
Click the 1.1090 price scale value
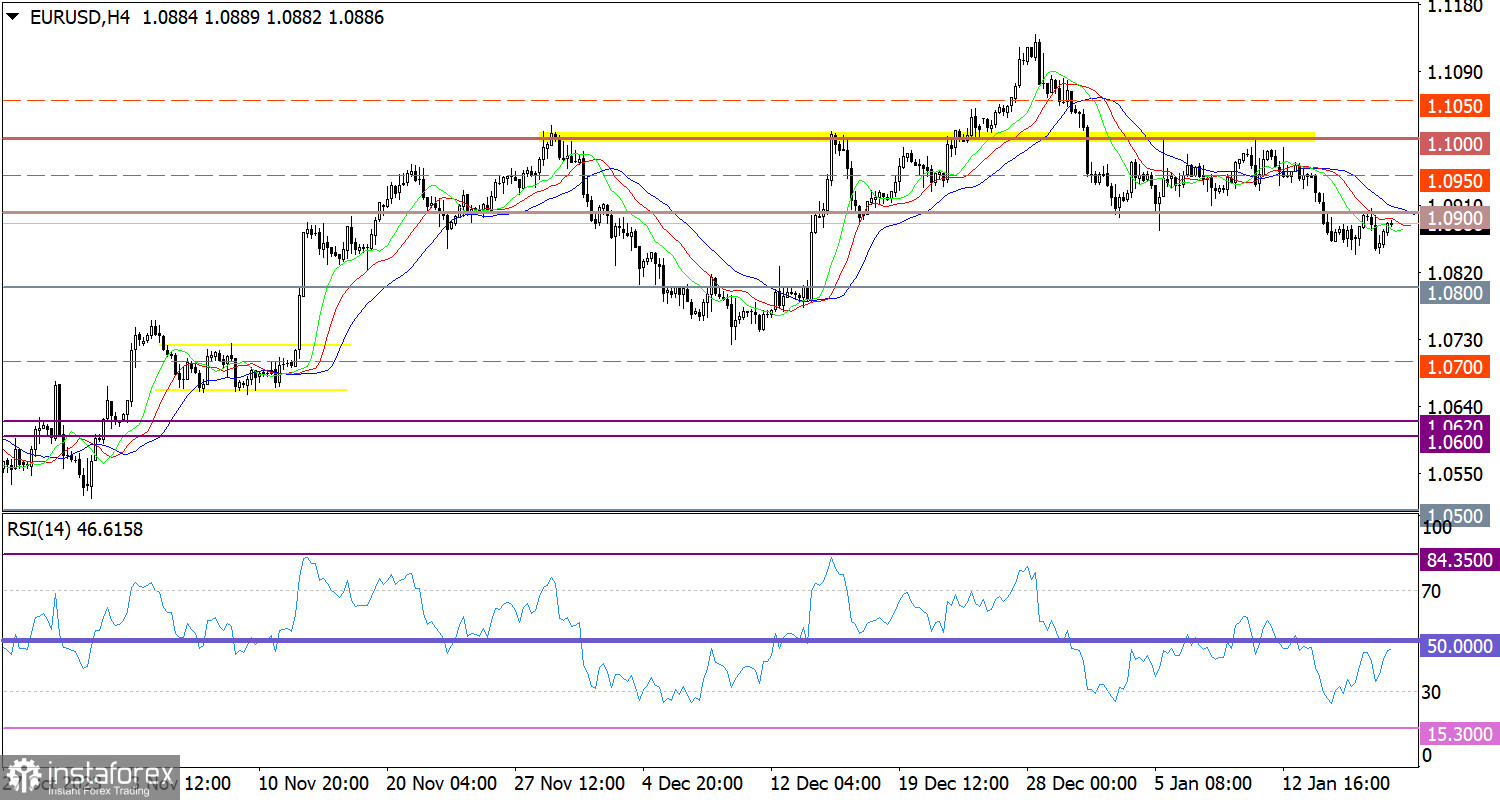(1454, 72)
